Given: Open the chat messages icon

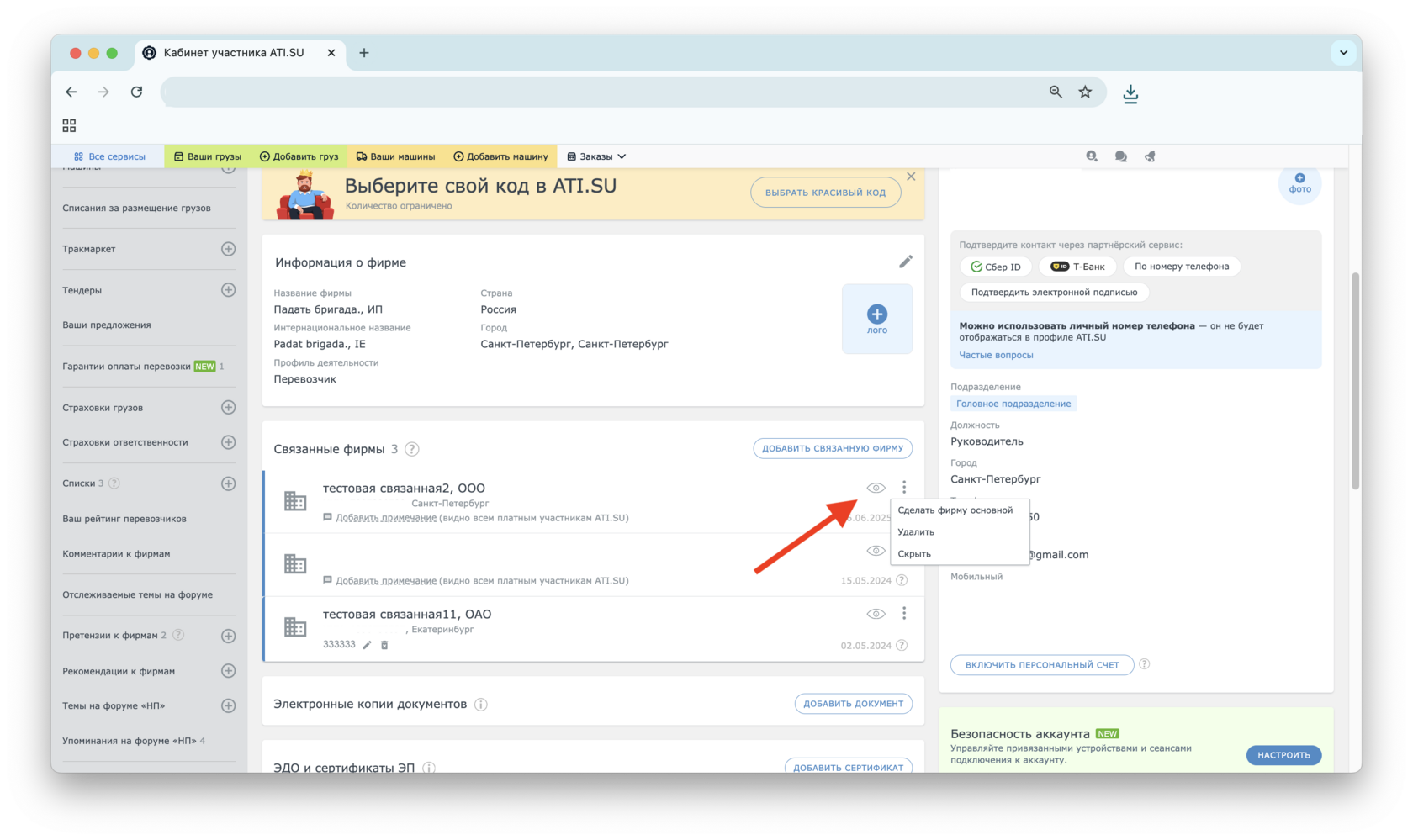Looking at the screenshot, I should tap(1120, 156).
